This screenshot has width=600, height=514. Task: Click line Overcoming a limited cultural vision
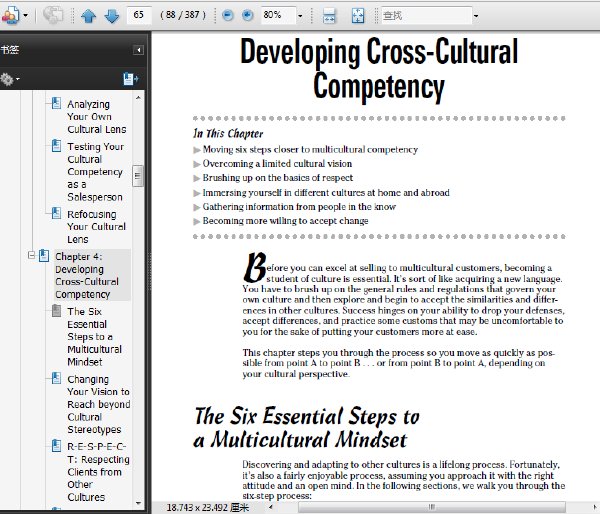pyautogui.click(x=277, y=163)
